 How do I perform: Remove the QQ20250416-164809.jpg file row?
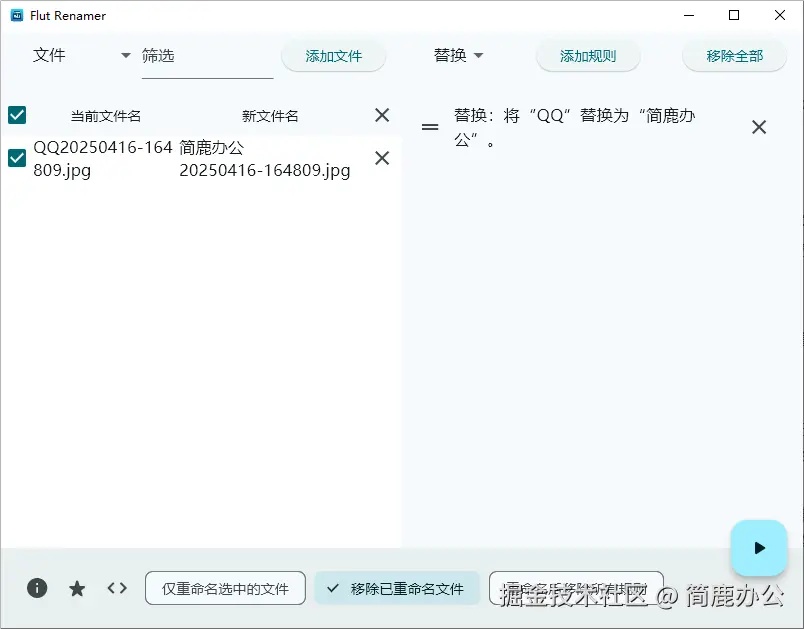point(382,158)
